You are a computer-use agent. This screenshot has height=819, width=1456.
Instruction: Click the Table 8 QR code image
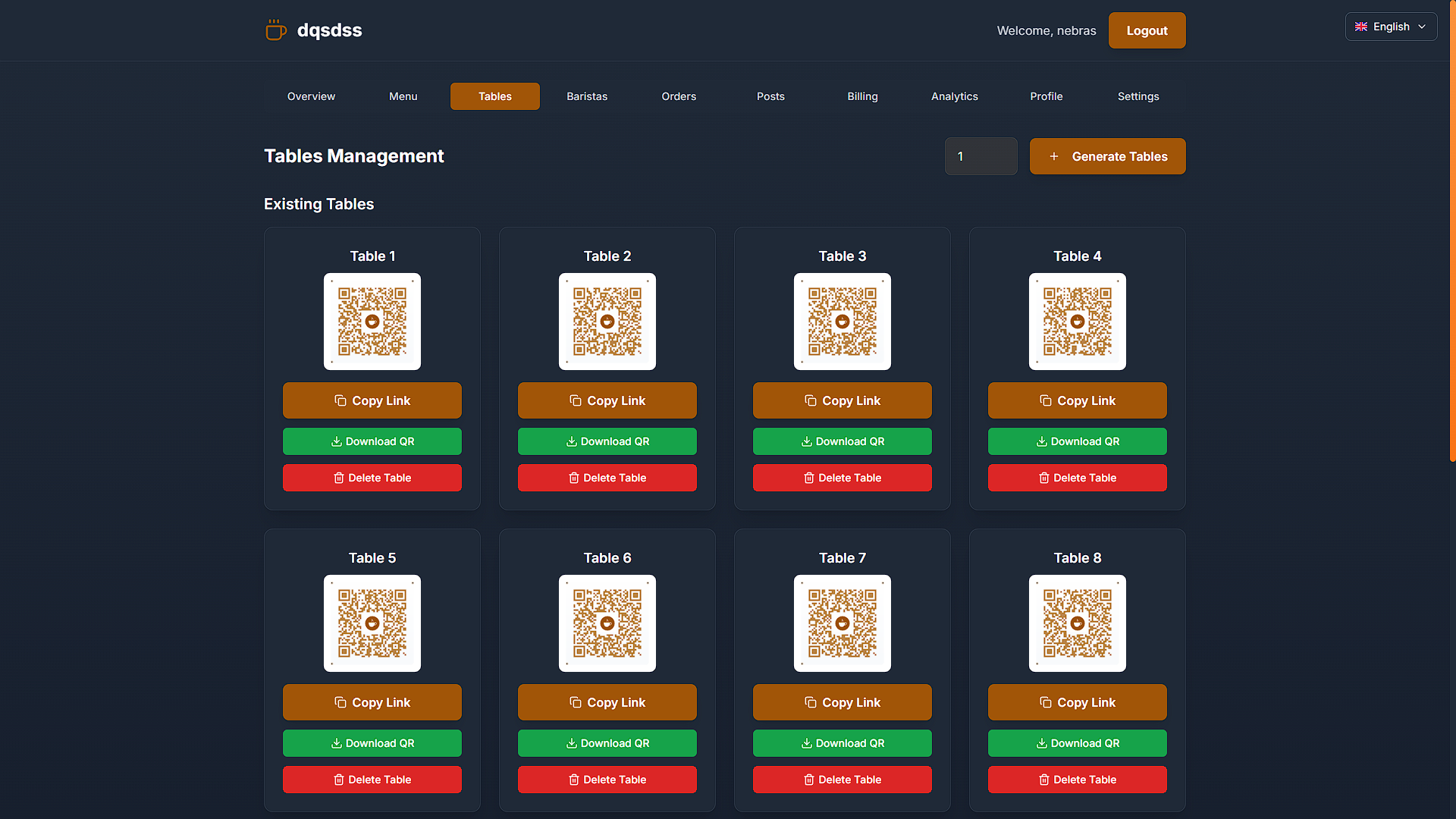tap(1078, 623)
